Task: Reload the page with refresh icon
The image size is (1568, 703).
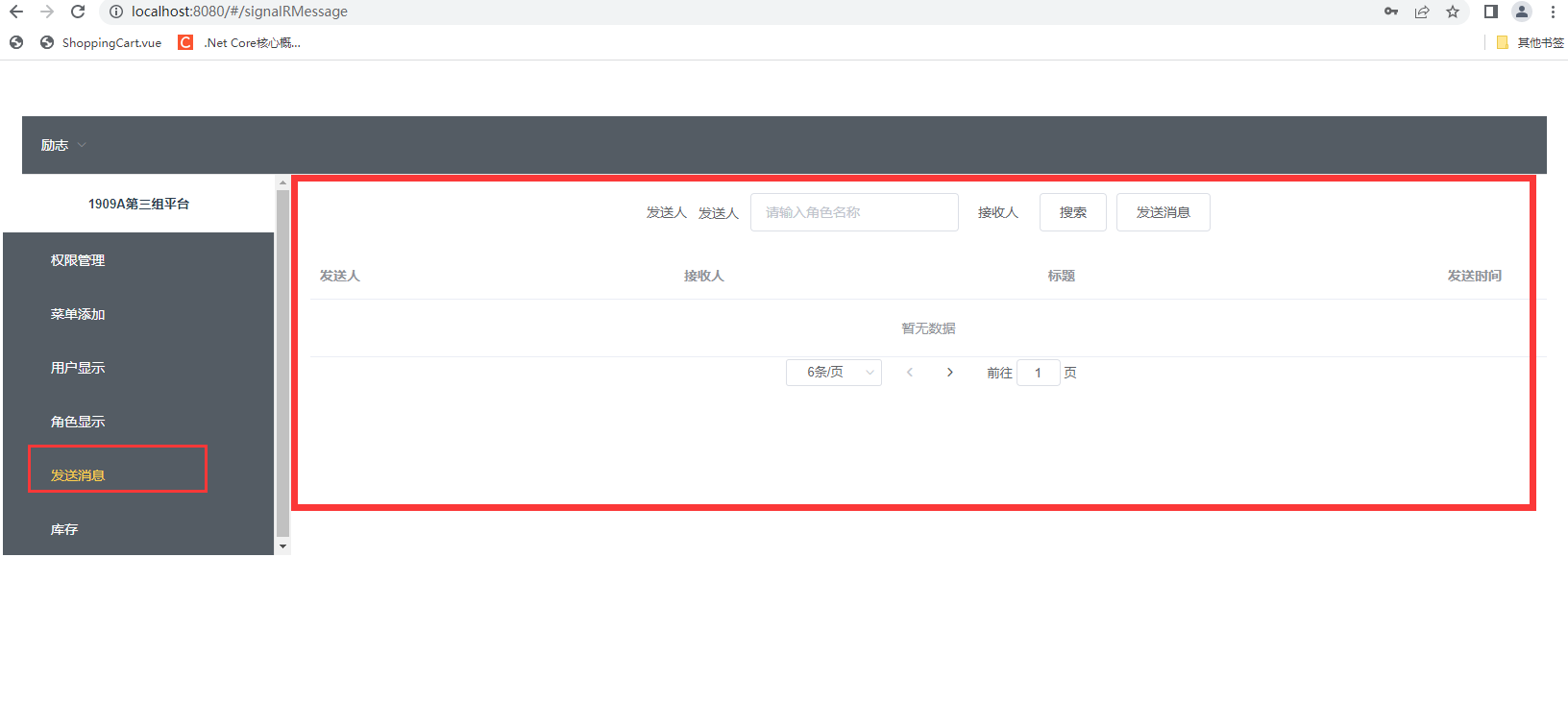Action: pos(78,12)
